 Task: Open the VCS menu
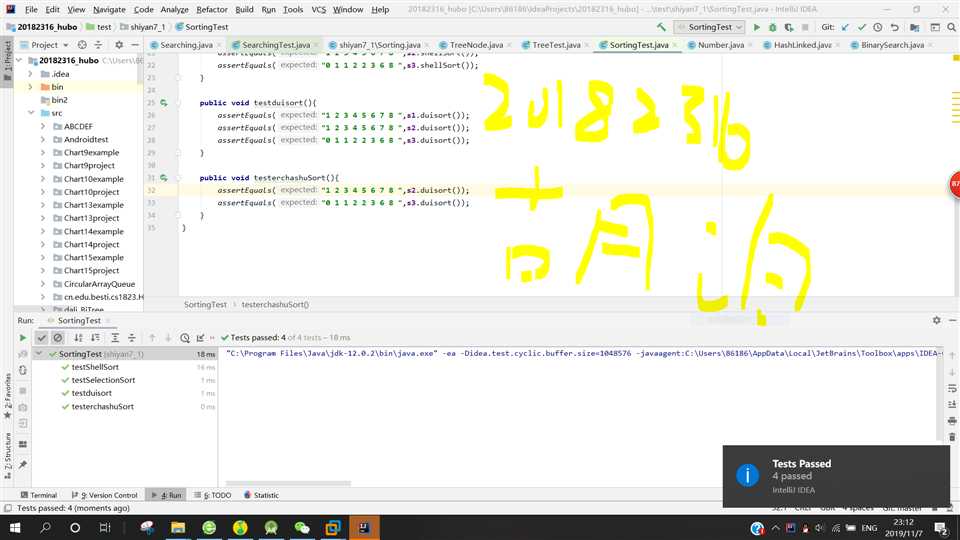(318, 9)
